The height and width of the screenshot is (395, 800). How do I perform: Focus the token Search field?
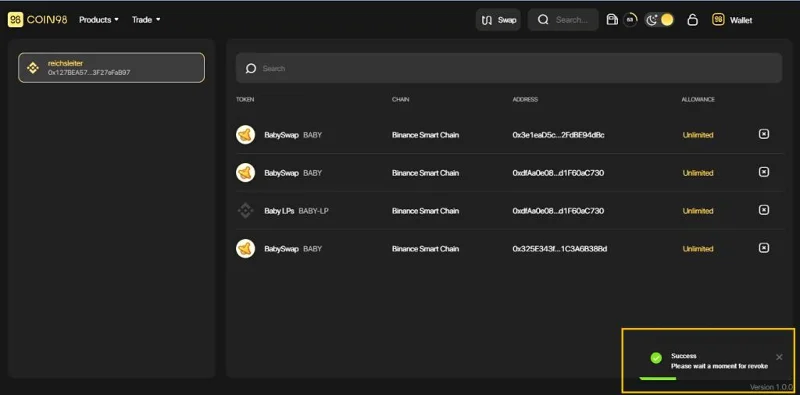click(x=509, y=68)
